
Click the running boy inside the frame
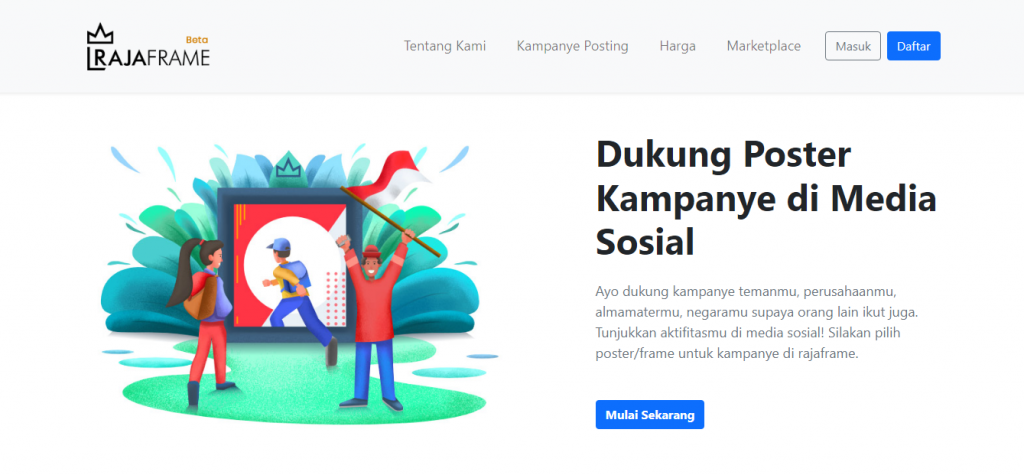click(294, 297)
